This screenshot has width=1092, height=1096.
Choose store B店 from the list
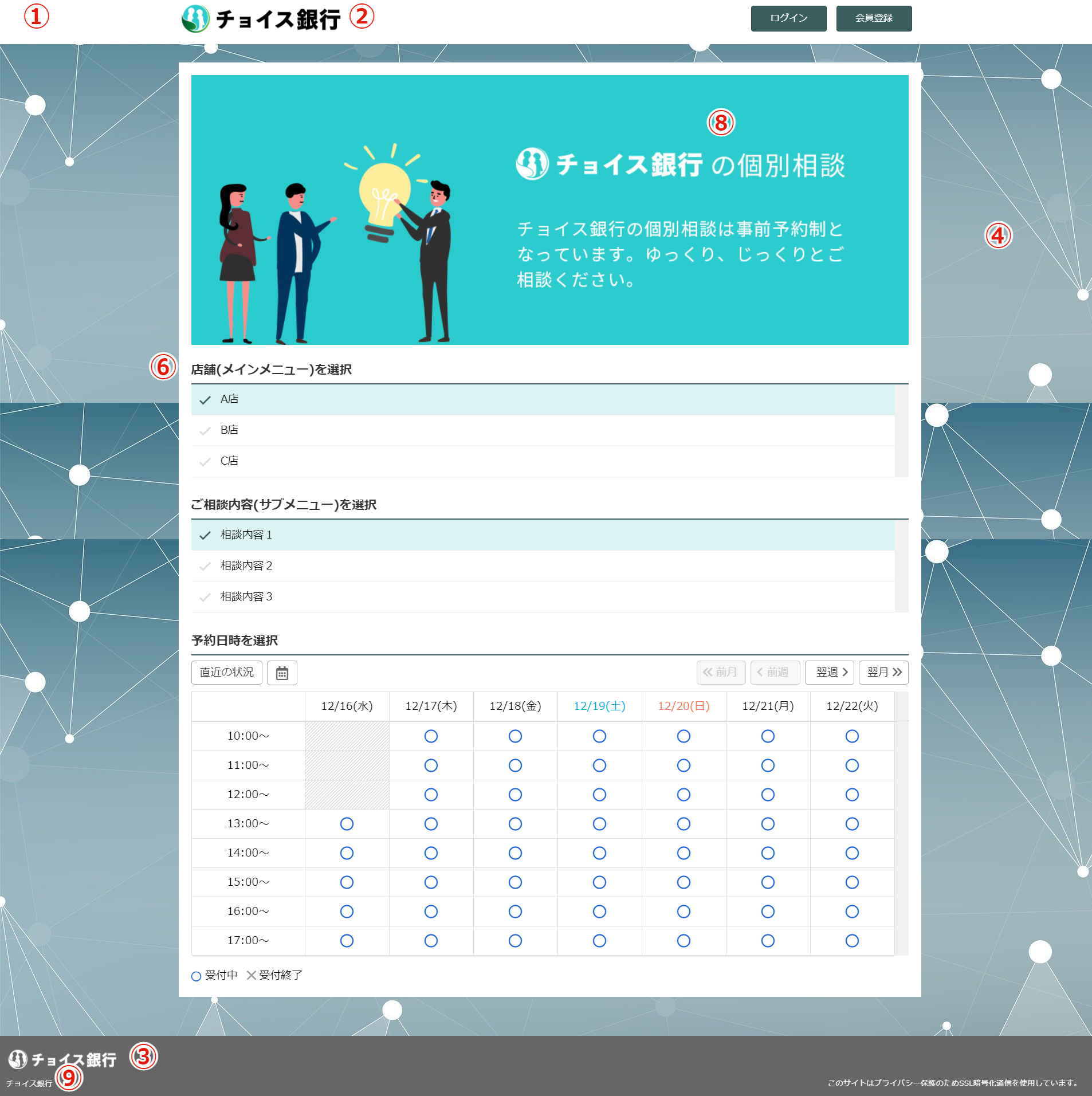point(543,430)
